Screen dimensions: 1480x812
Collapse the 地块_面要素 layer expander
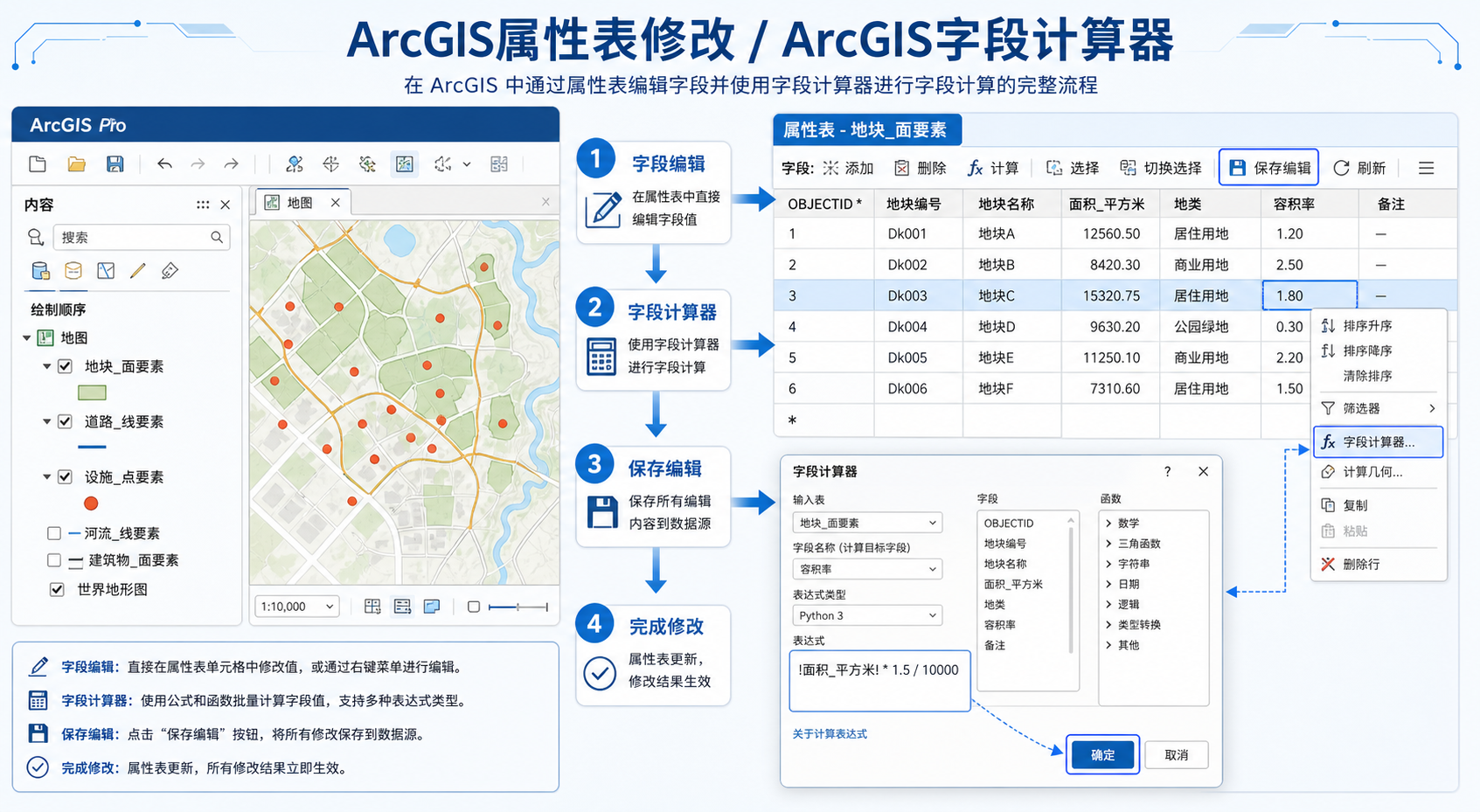pyautogui.click(x=47, y=367)
